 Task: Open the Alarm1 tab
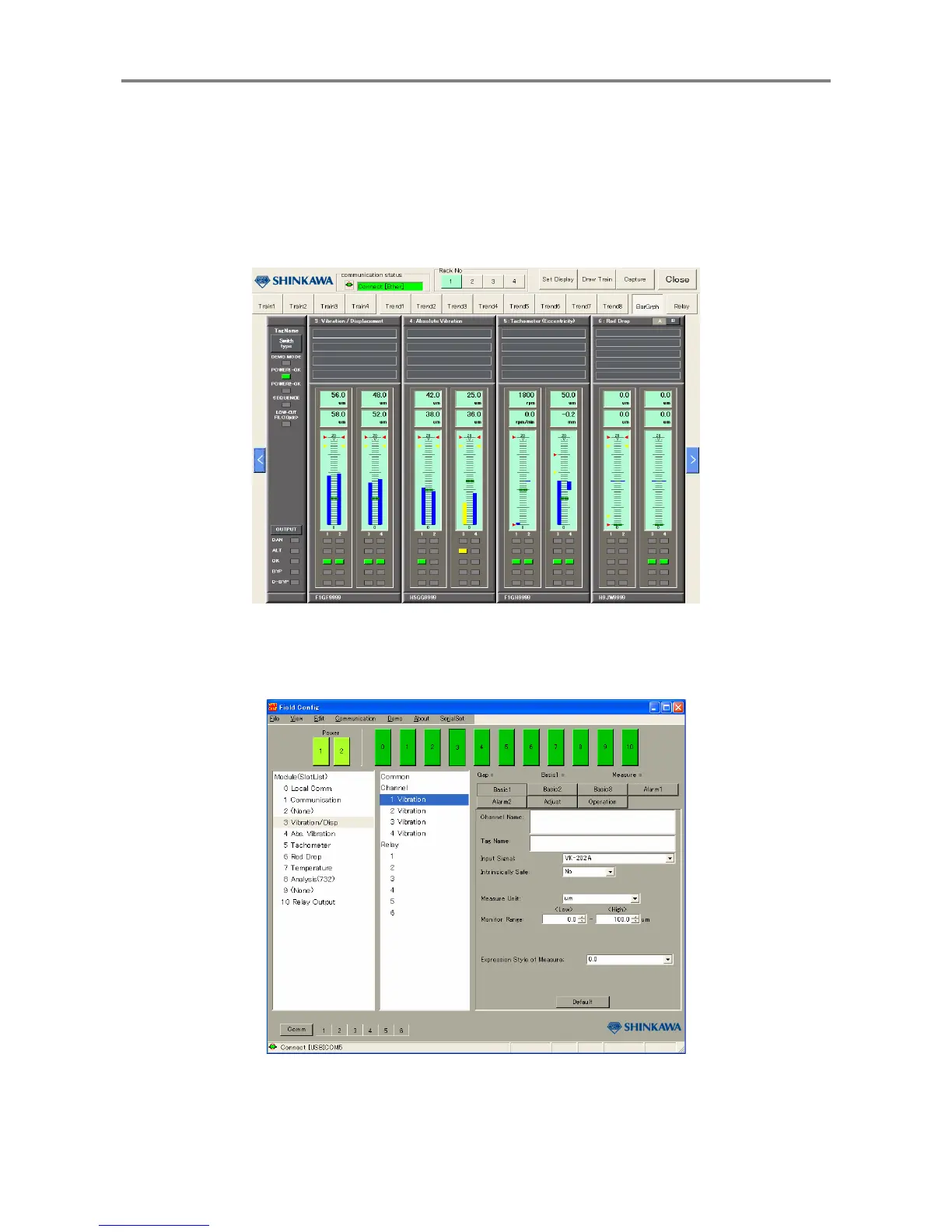point(653,789)
